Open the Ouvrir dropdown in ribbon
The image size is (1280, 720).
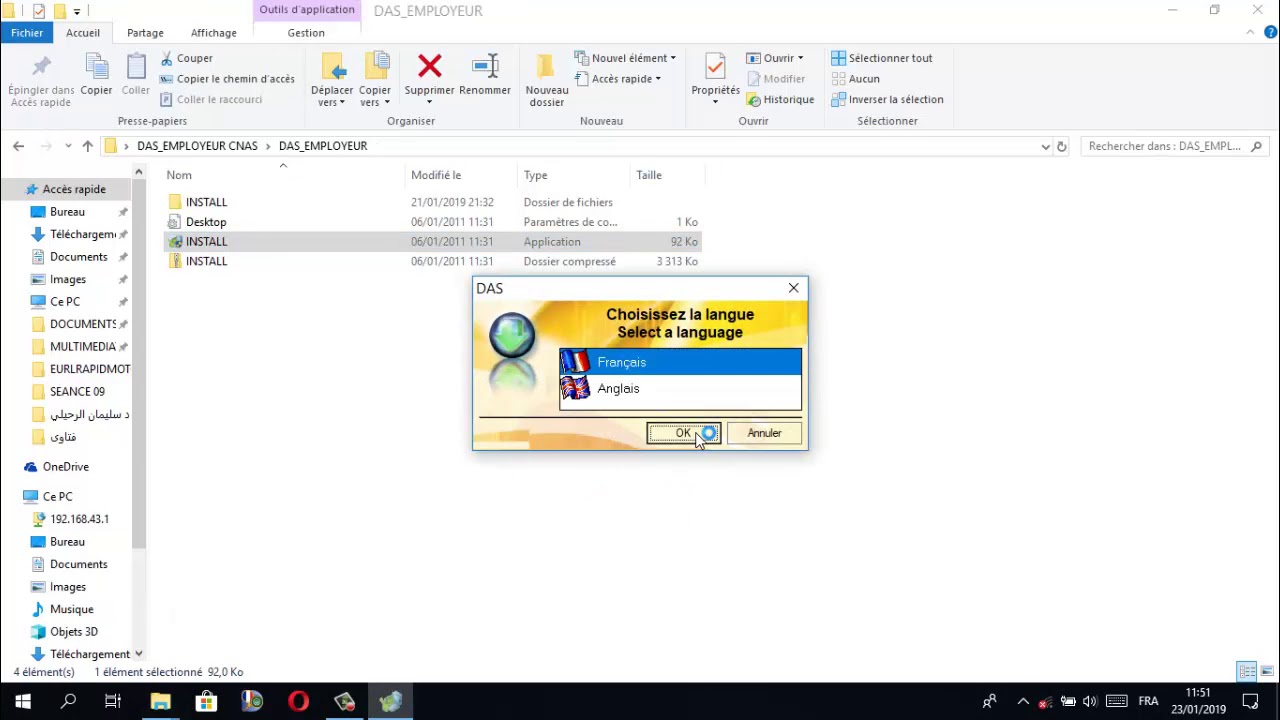775,58
